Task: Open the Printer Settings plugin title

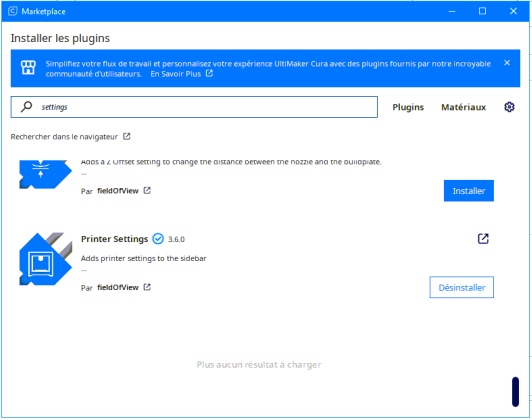Action: (114, 239)
